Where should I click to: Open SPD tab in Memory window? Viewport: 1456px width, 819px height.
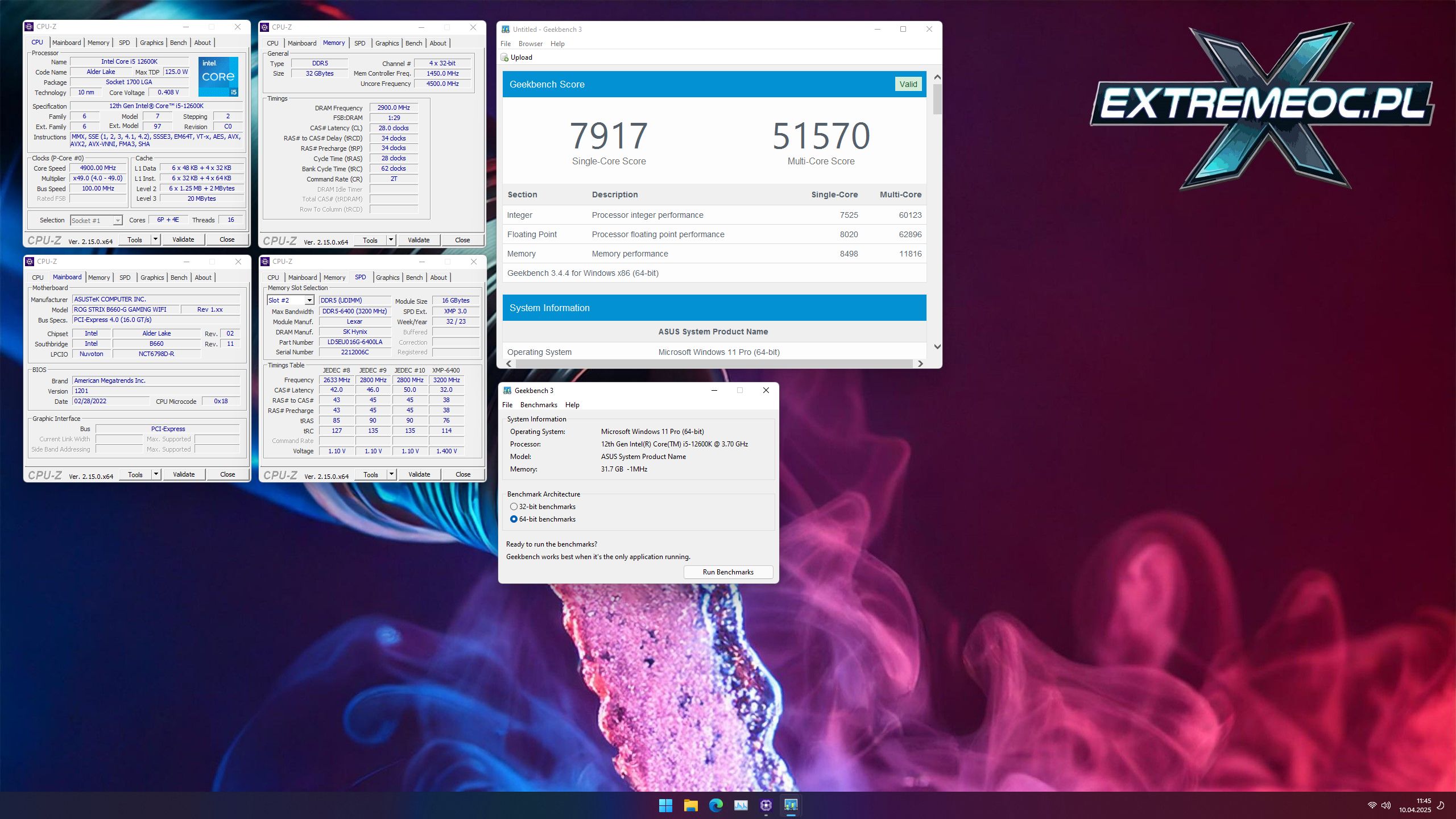coord(360,43)
